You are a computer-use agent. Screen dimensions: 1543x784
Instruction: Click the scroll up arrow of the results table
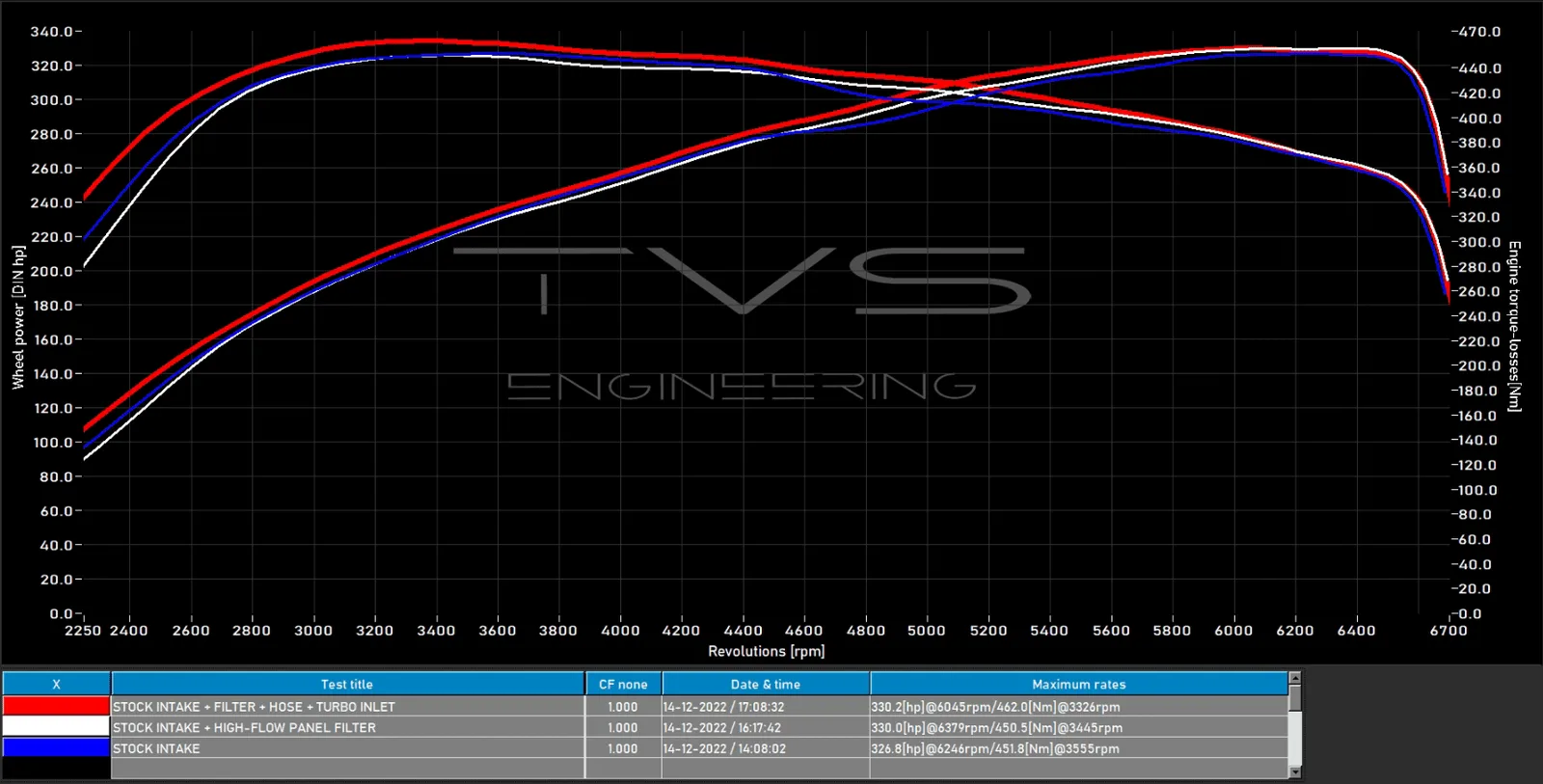click(x=1295, y=678)
